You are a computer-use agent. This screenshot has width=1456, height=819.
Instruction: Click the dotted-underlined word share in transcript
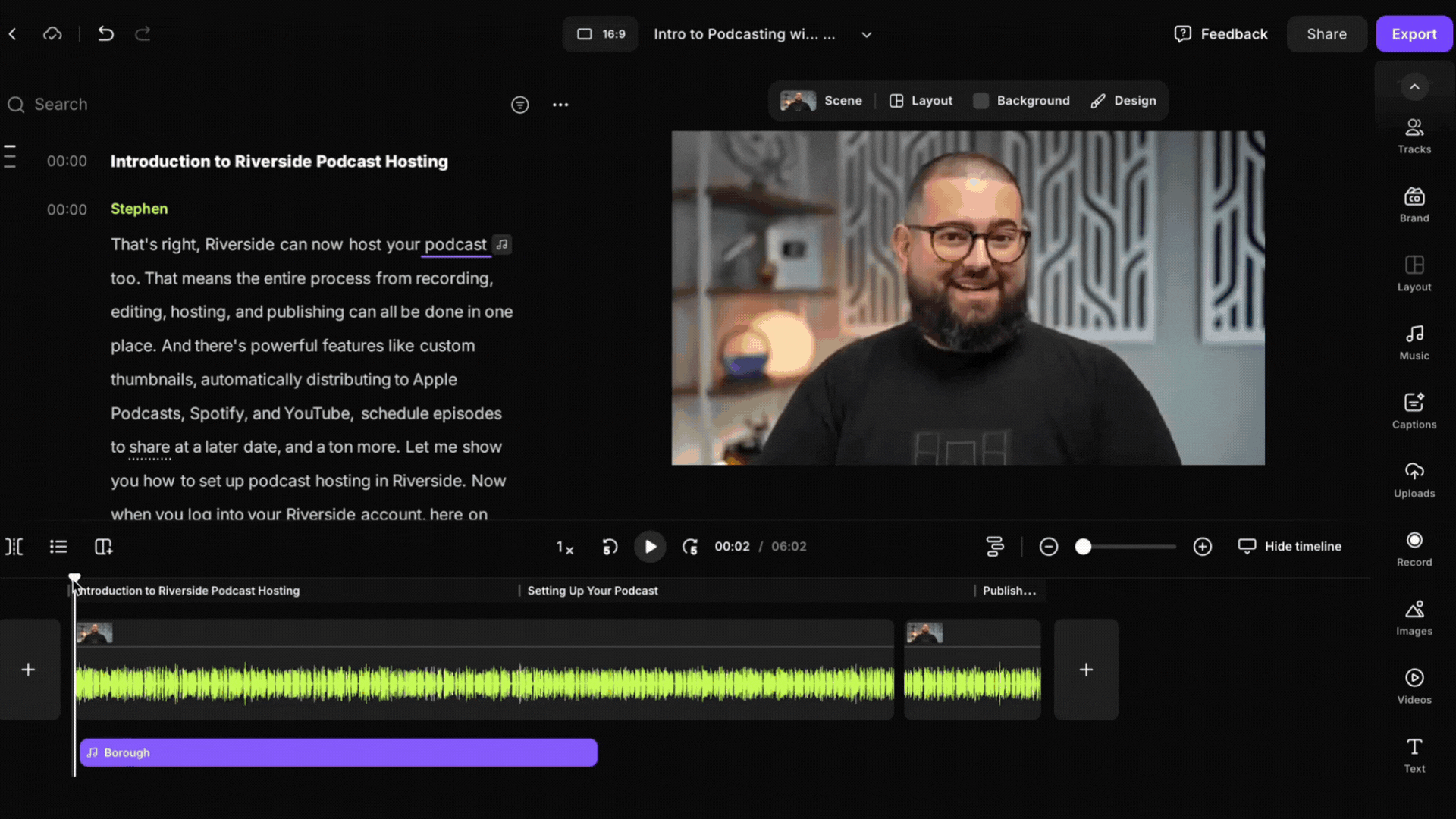pyautogui.click(x=149, y=447)
